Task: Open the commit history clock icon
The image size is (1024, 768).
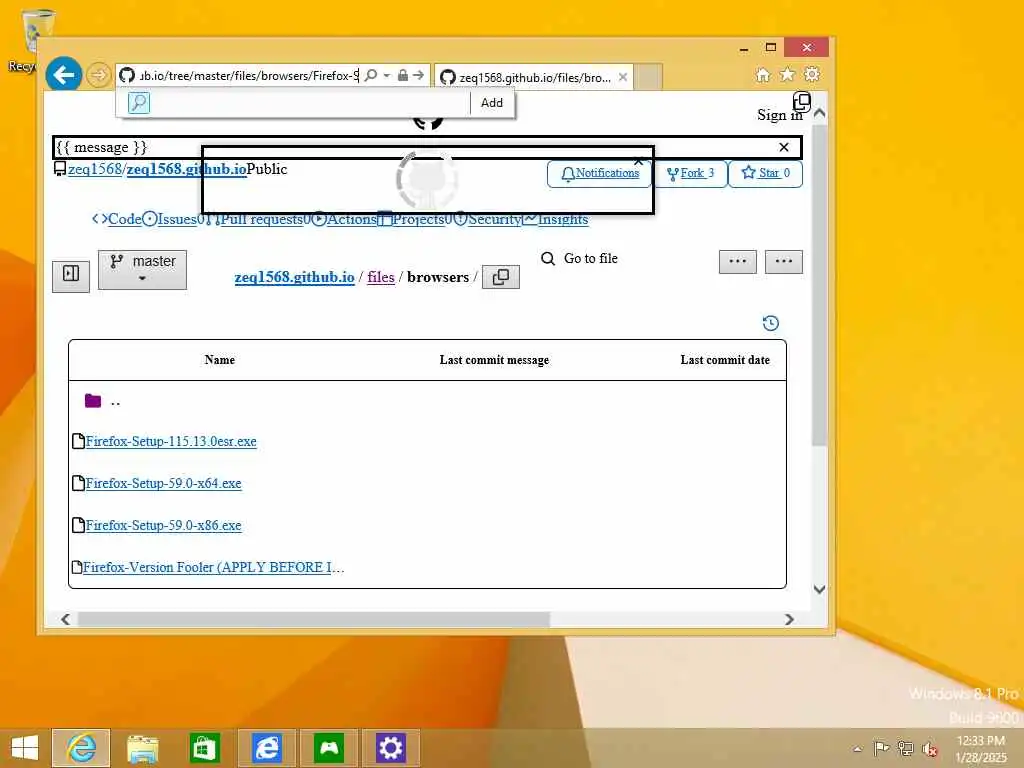Action: click(771, 323)
